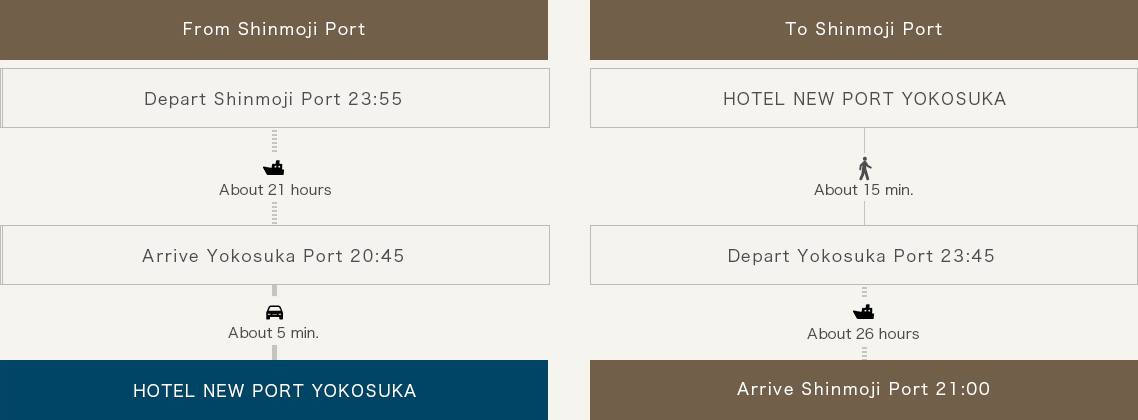Select the To Shinmoji Port header
Viewport: 1138px width, 420px height.
click(864, 30)
